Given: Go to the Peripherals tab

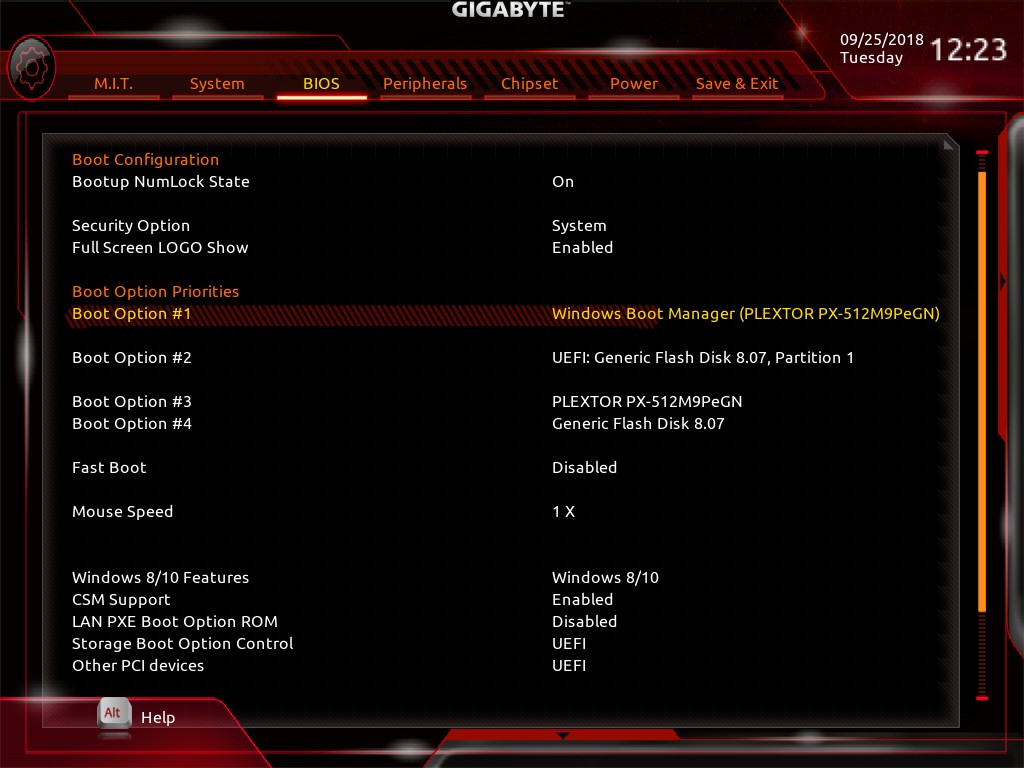Looking at the screenshot, I should click(425, 84).
